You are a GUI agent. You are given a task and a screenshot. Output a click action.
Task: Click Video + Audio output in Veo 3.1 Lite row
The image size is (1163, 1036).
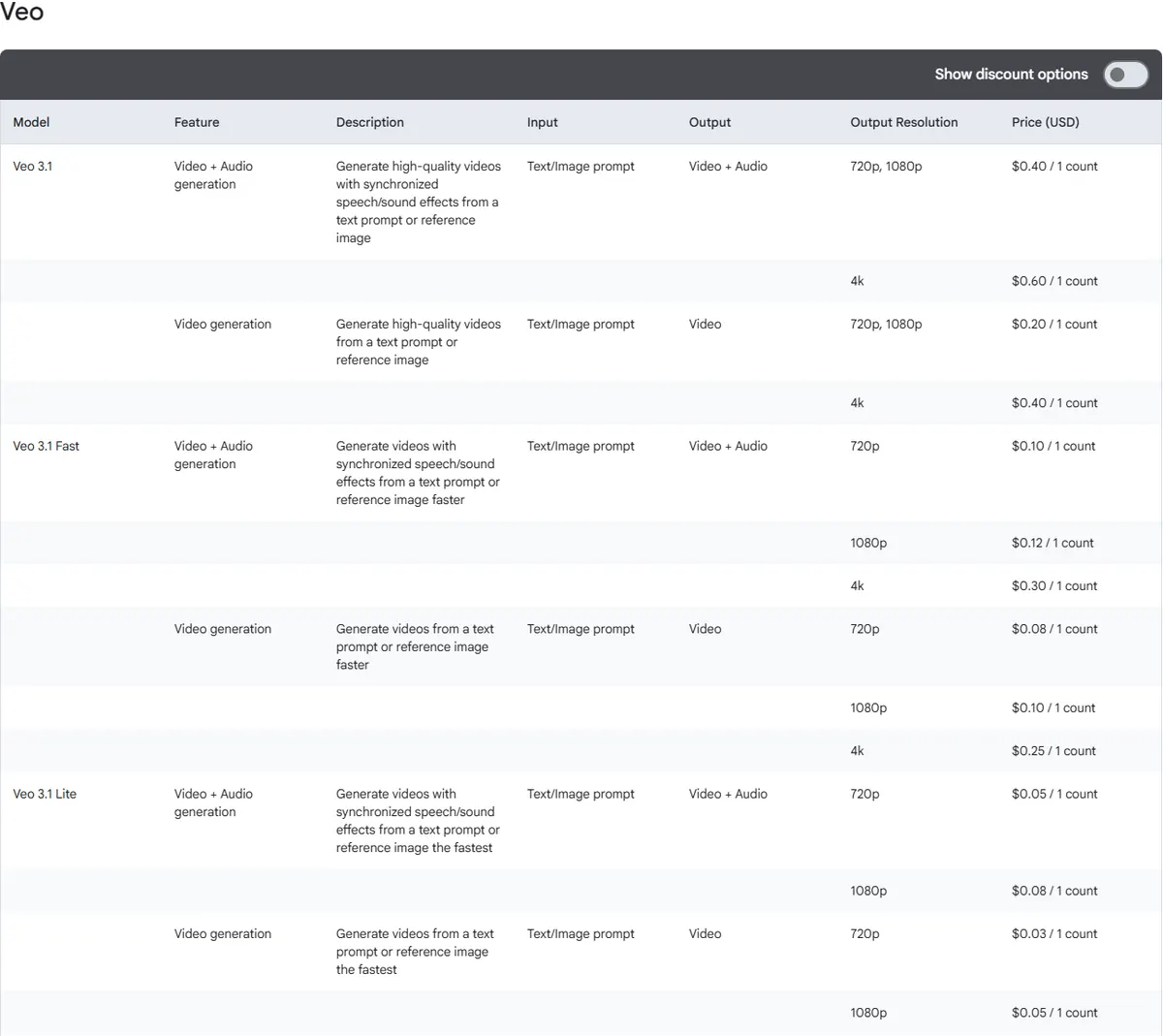(x=728, y=795)
